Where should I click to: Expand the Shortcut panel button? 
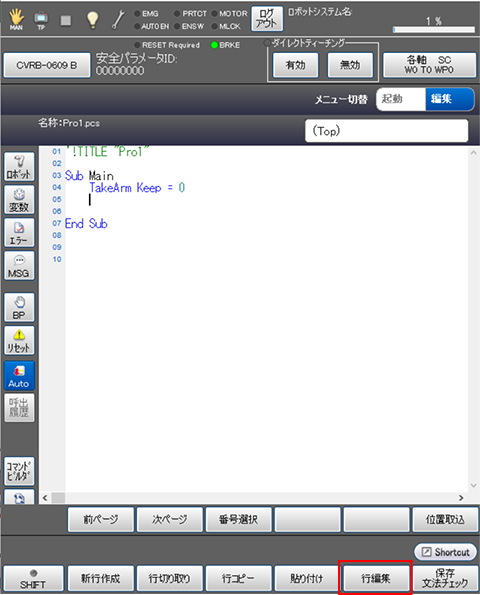445,552
